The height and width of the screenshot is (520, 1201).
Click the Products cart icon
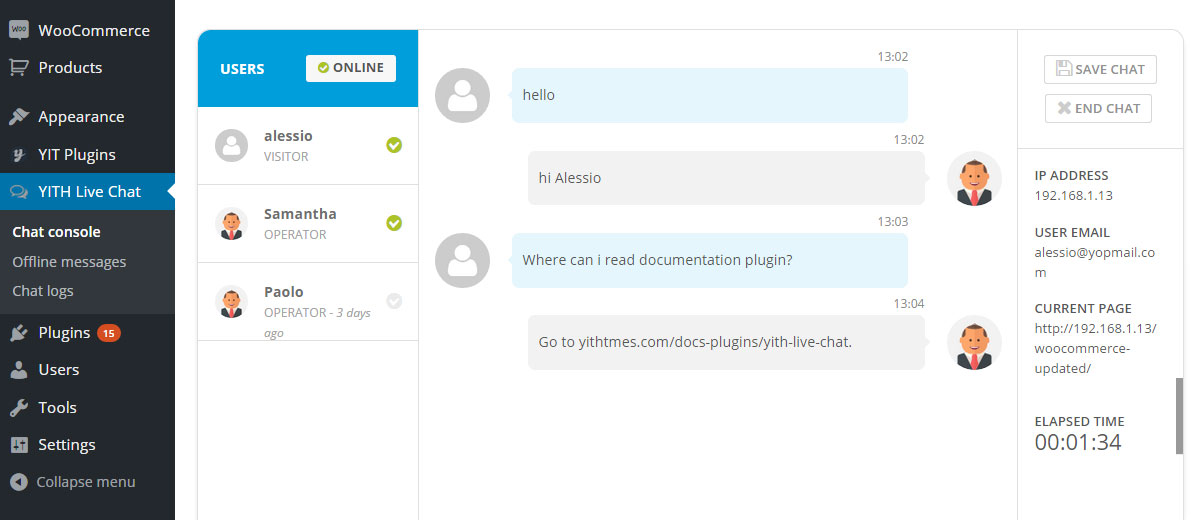(19, 68)
